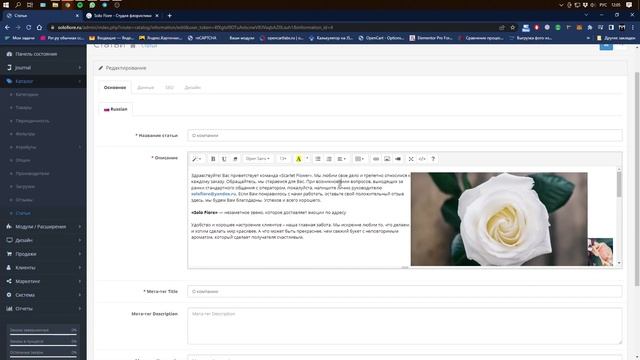Screen dimensions: 640x360
Task: Switch to the Дизайн tab
Action: 193,87
